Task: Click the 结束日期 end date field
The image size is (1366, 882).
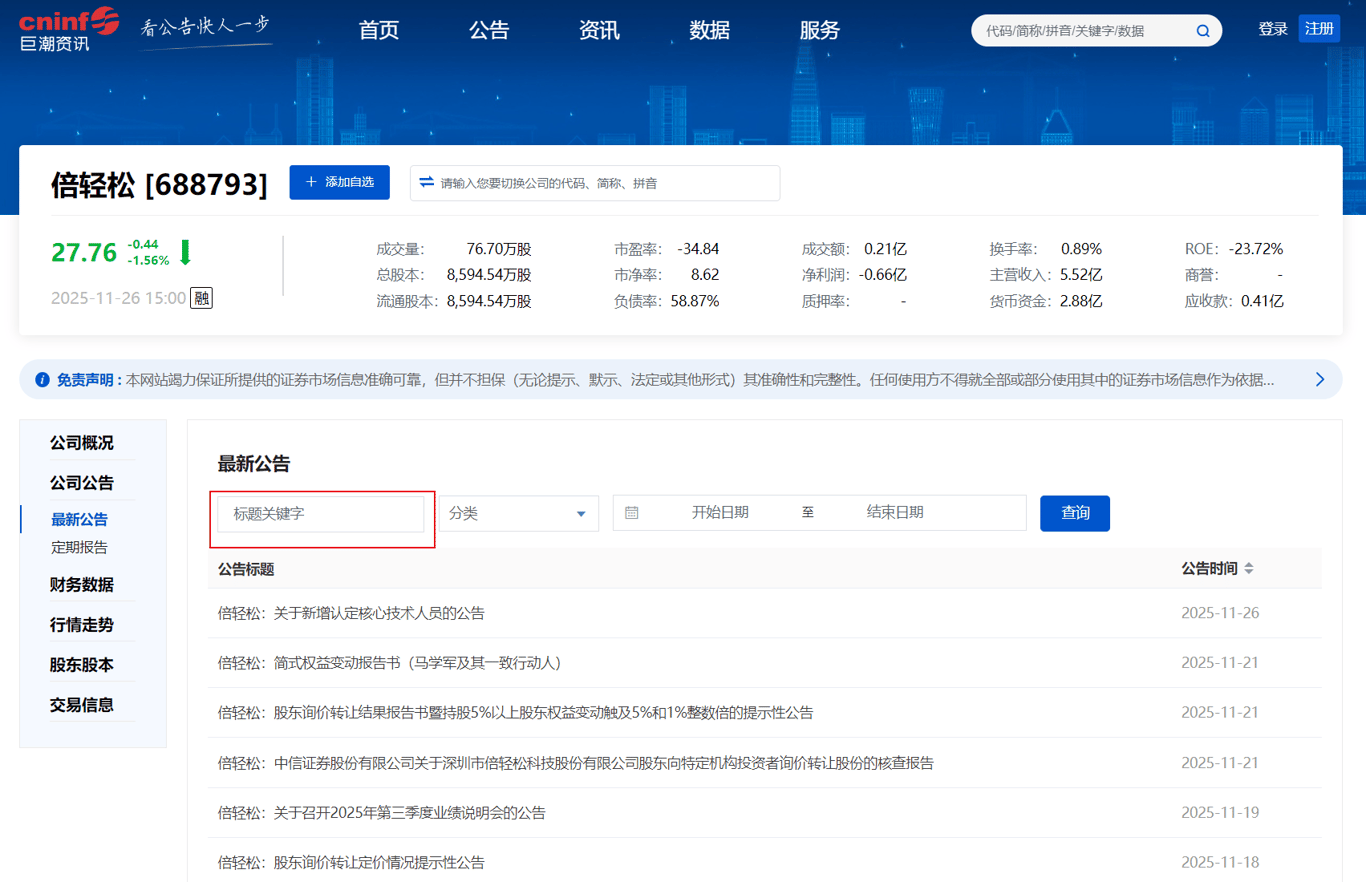Action: 895,513
